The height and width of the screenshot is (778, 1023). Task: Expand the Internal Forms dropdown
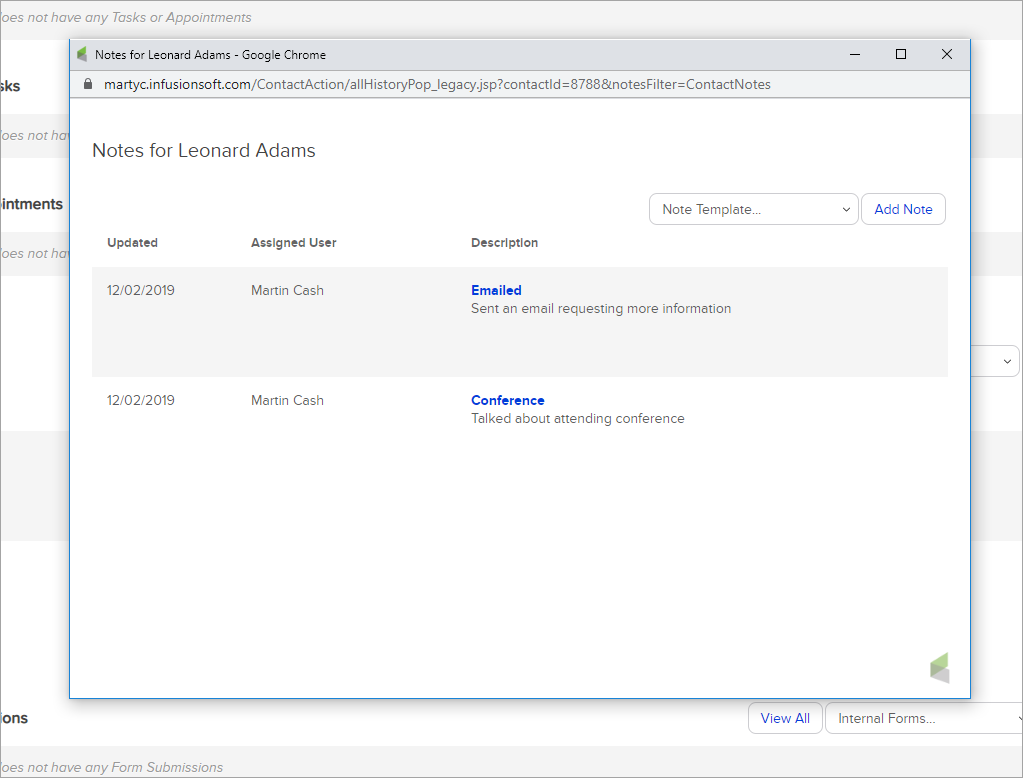pos(923,718)
